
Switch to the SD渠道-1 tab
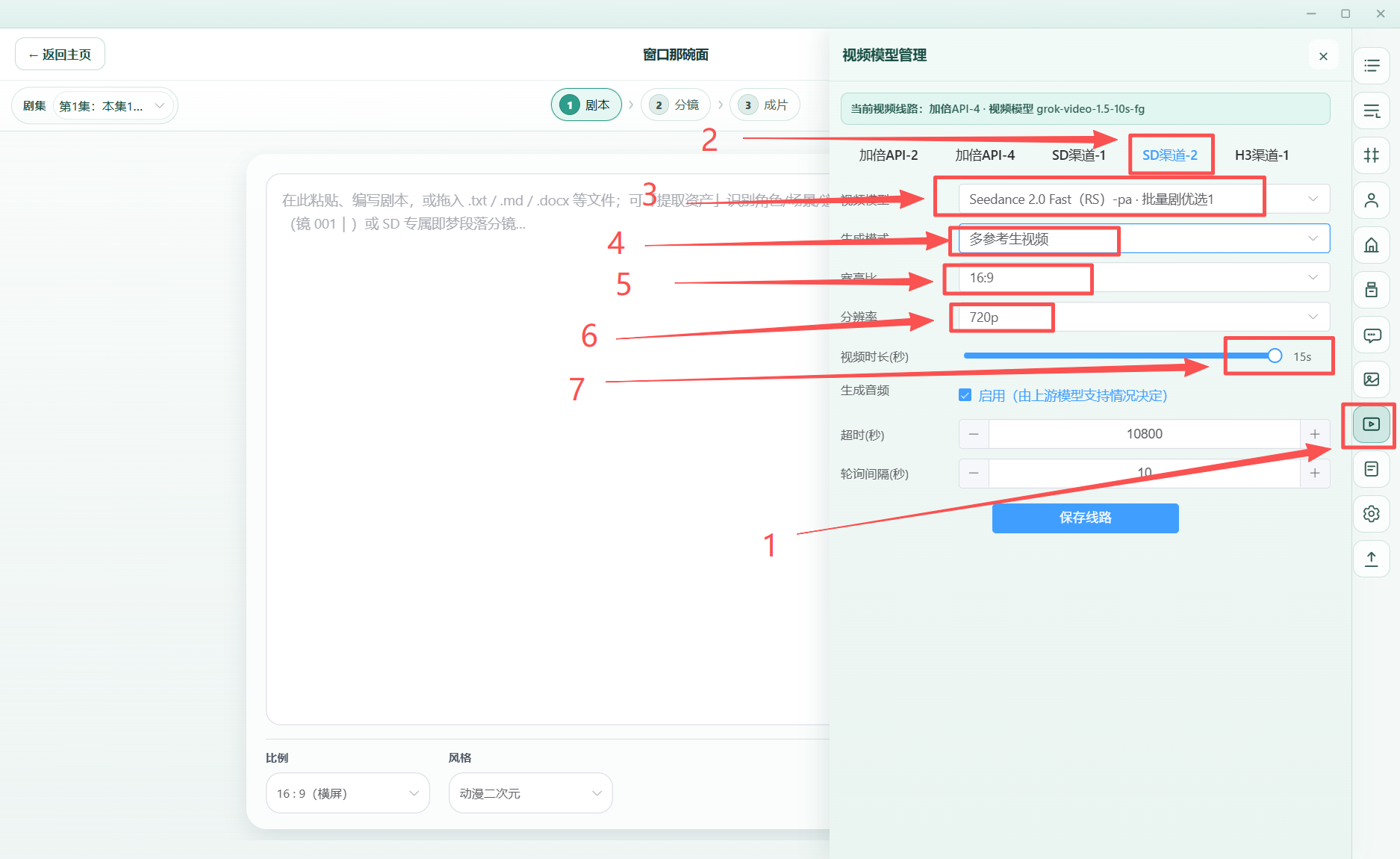[1078, 155]
